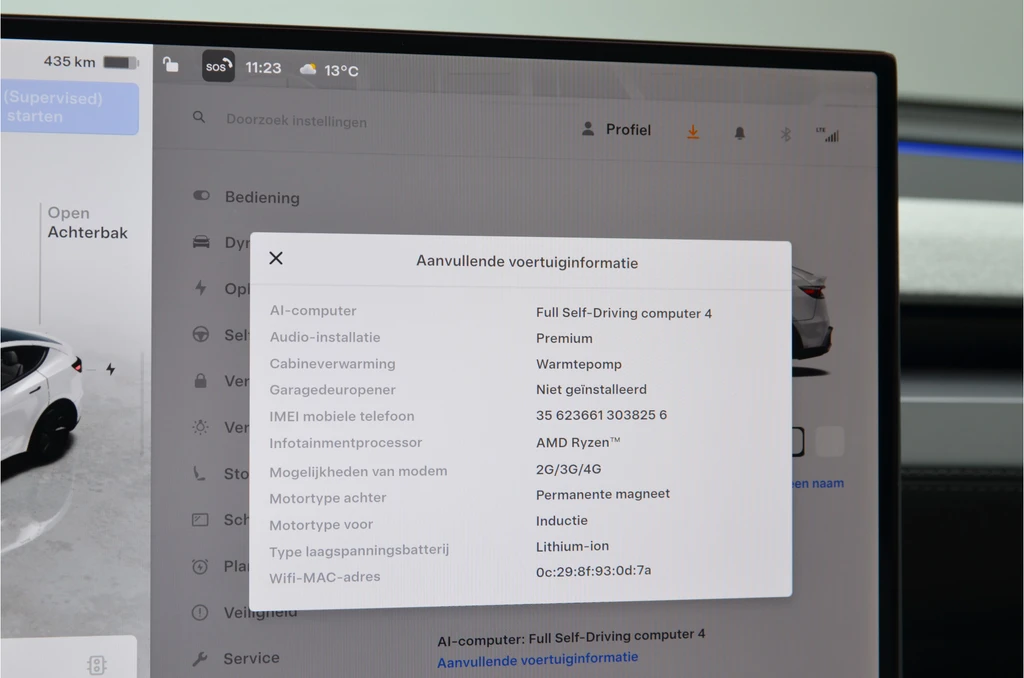The width and height of the screenshot is (1024, 678).
Task: Tap the LTE signal strength icon
Action: pos(828,135)
